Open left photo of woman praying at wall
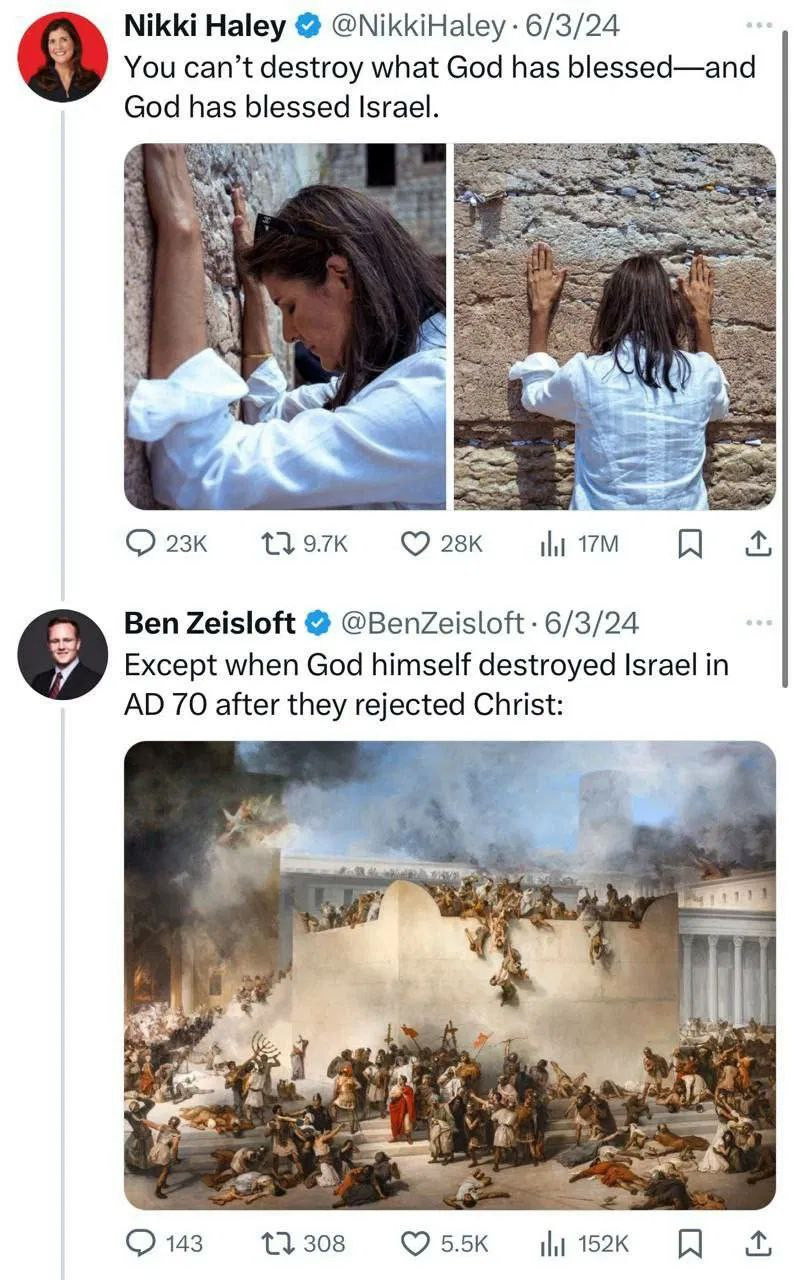794x1280 pixels. click(285, 327)
